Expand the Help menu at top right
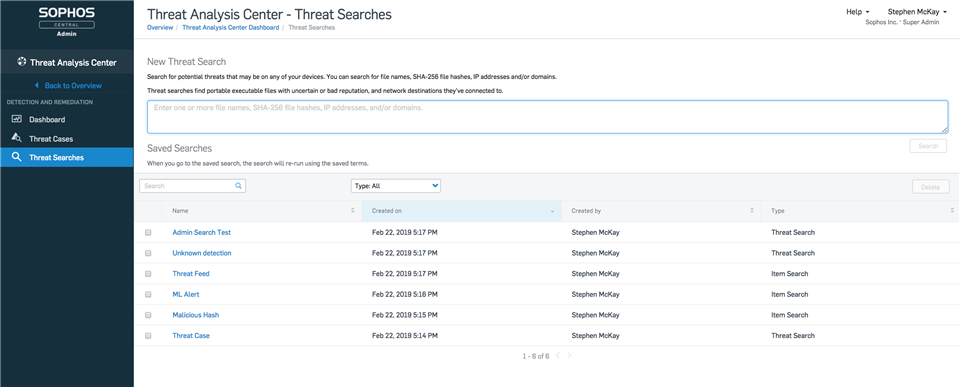 (858, 12)
